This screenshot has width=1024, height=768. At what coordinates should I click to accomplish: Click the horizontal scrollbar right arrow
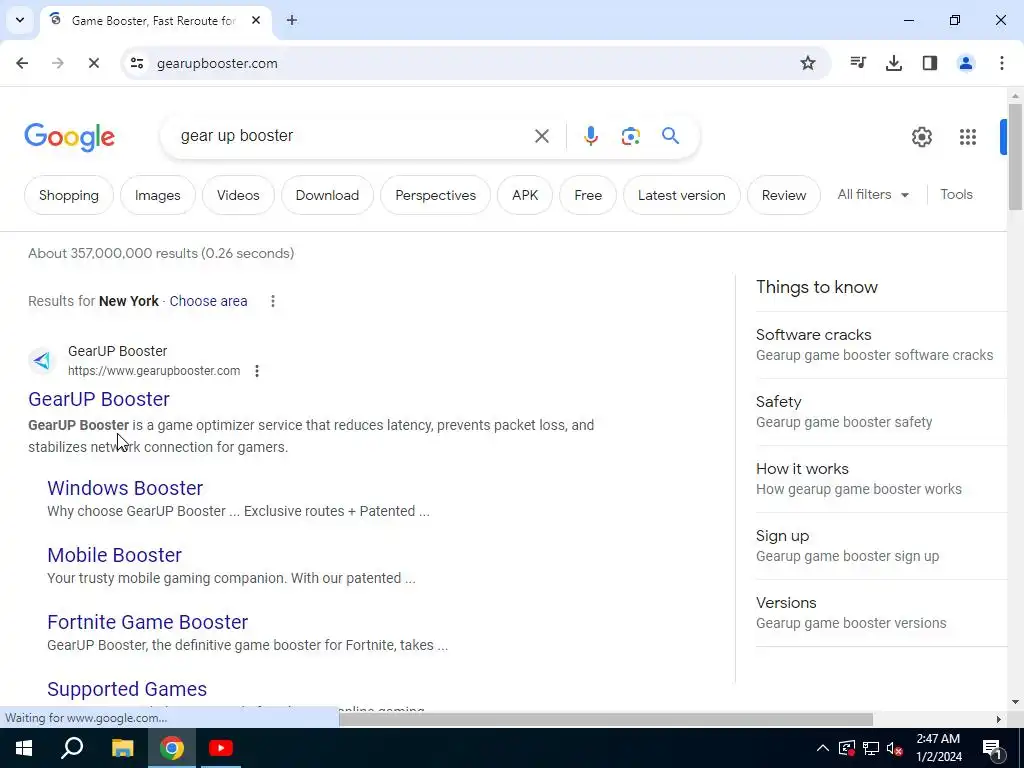tap(999, 719)
